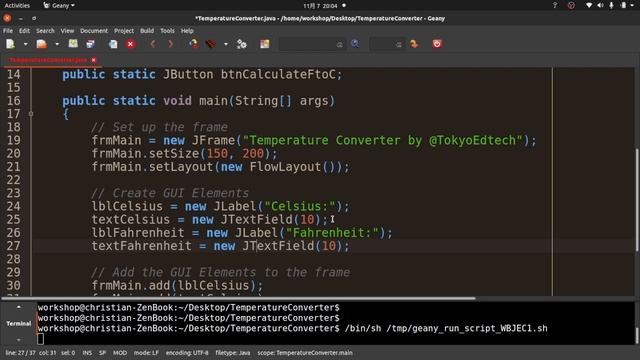Image resolution: width=640 pixels, height=360 pixels.
Task: Save the current file via toolbar
Action: [x=73, y=44]
